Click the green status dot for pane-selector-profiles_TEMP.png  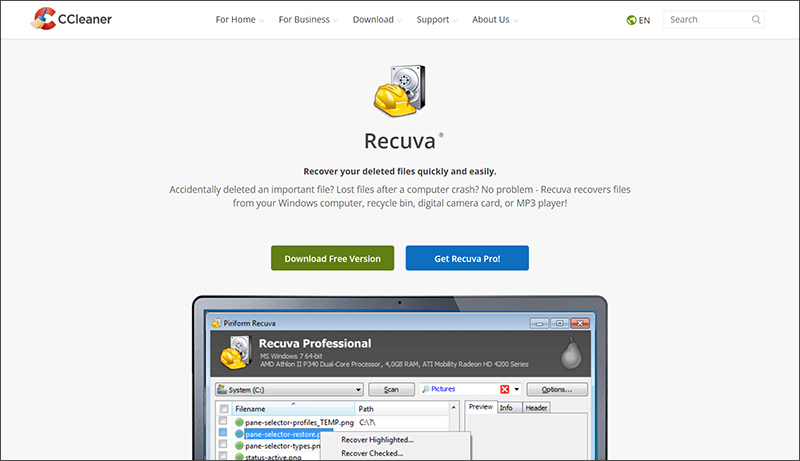click(x=239, y=422)
